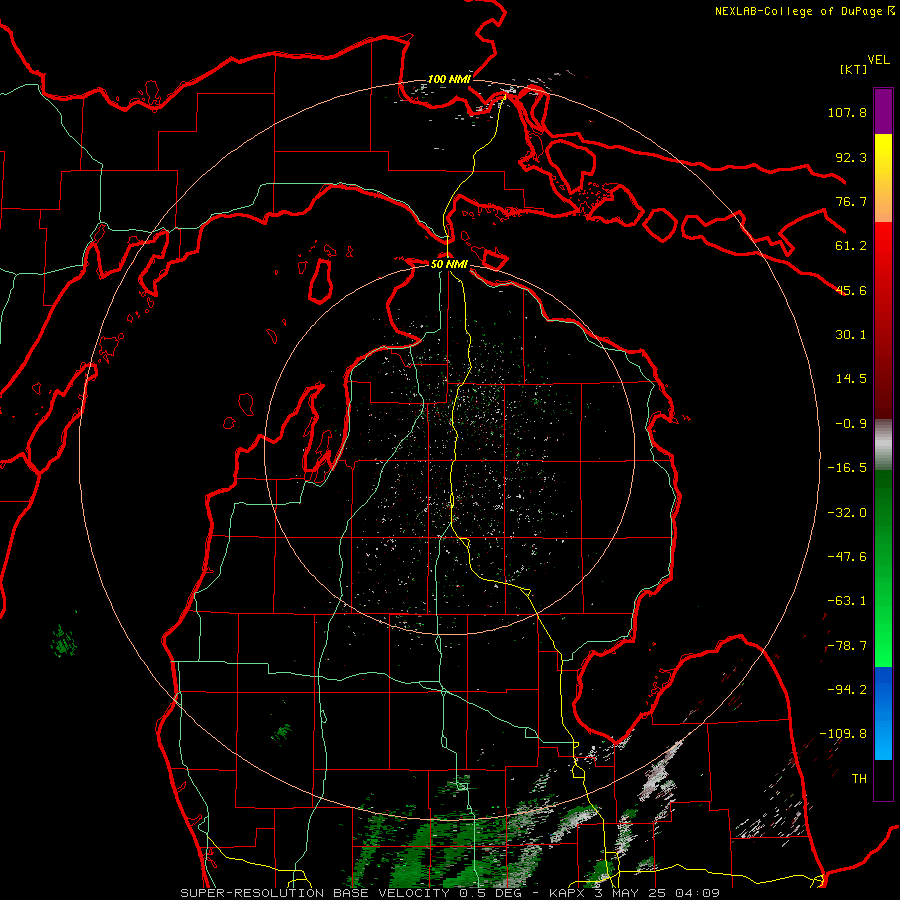The image size is (900, 900).
Task: Select the 14.5 legend value
Action: [x=851, y=379]
